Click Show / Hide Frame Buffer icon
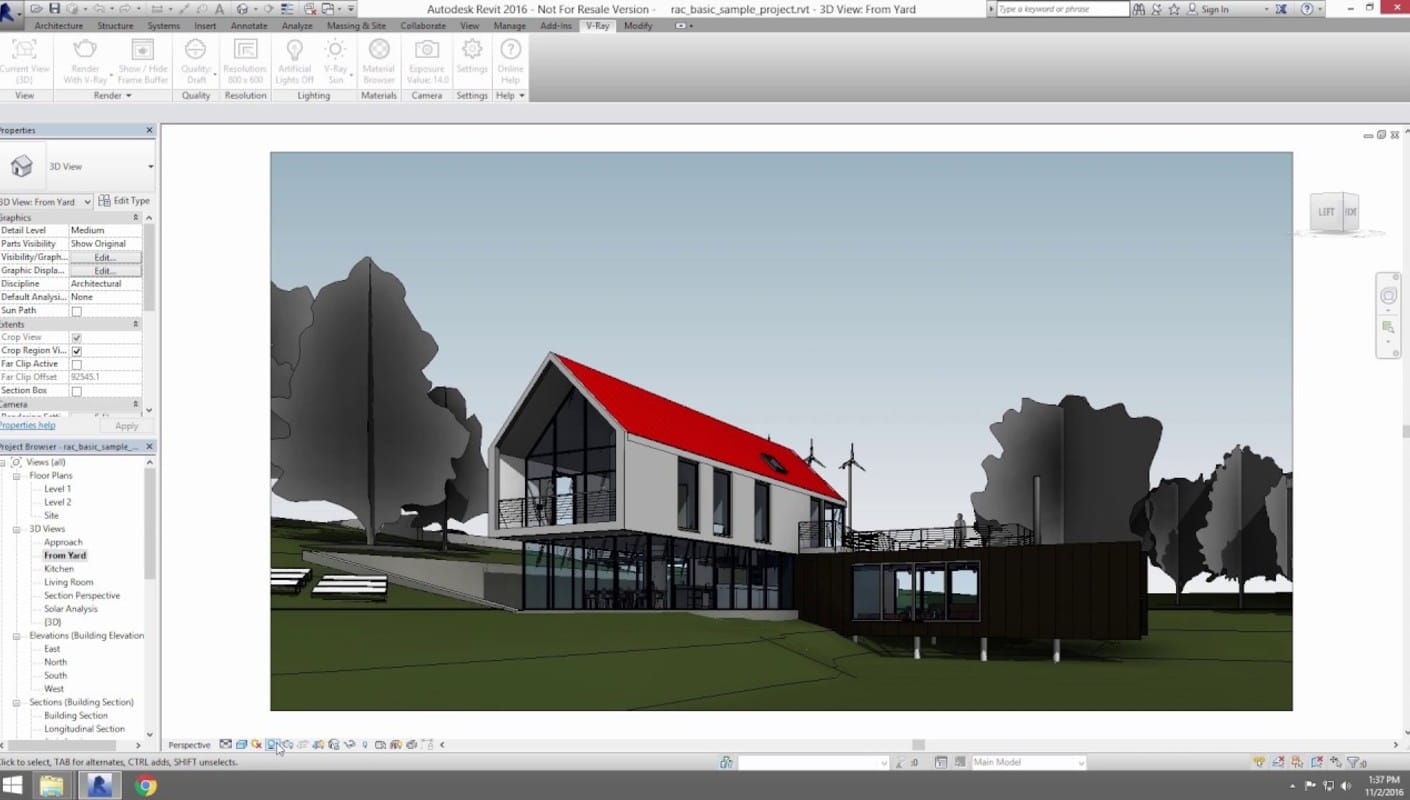1410x800 pixels. pyautogui.click(x=143, y=50)
